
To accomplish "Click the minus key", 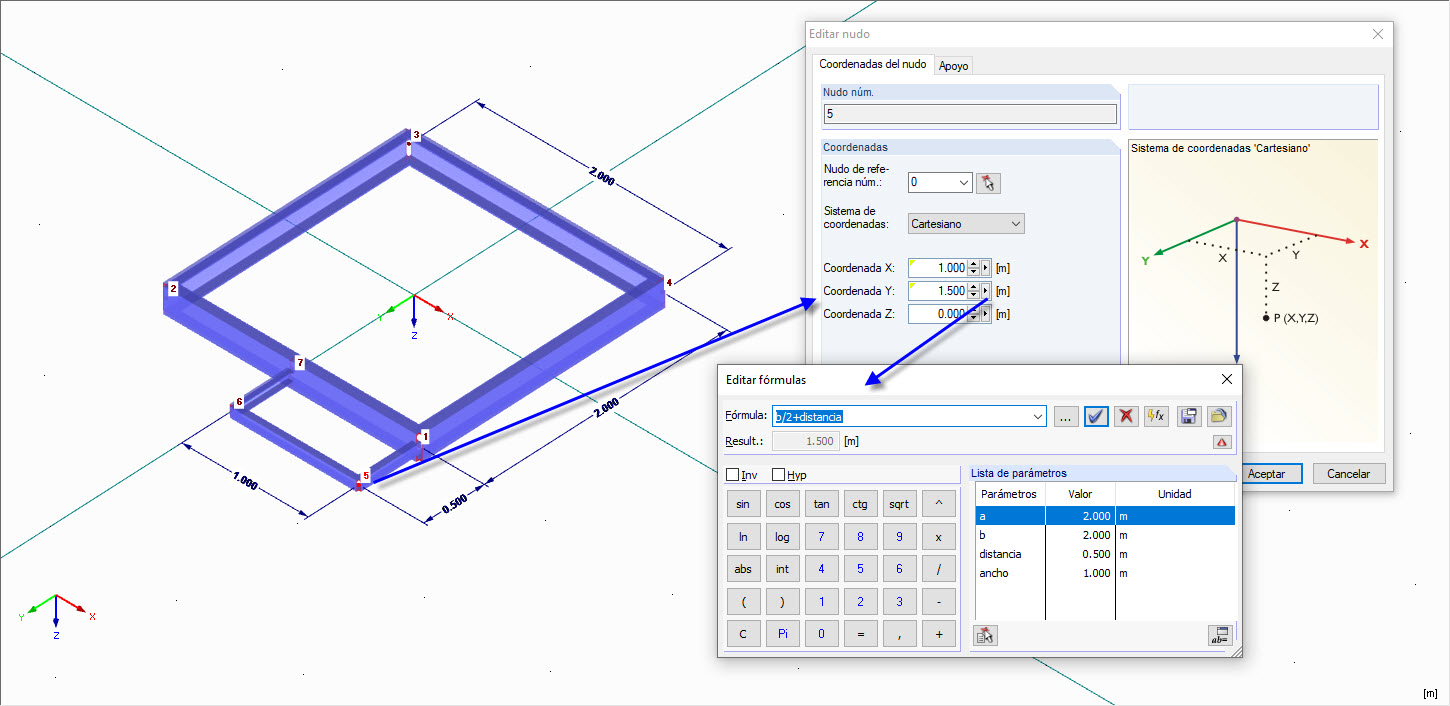I will pos(938,602).
